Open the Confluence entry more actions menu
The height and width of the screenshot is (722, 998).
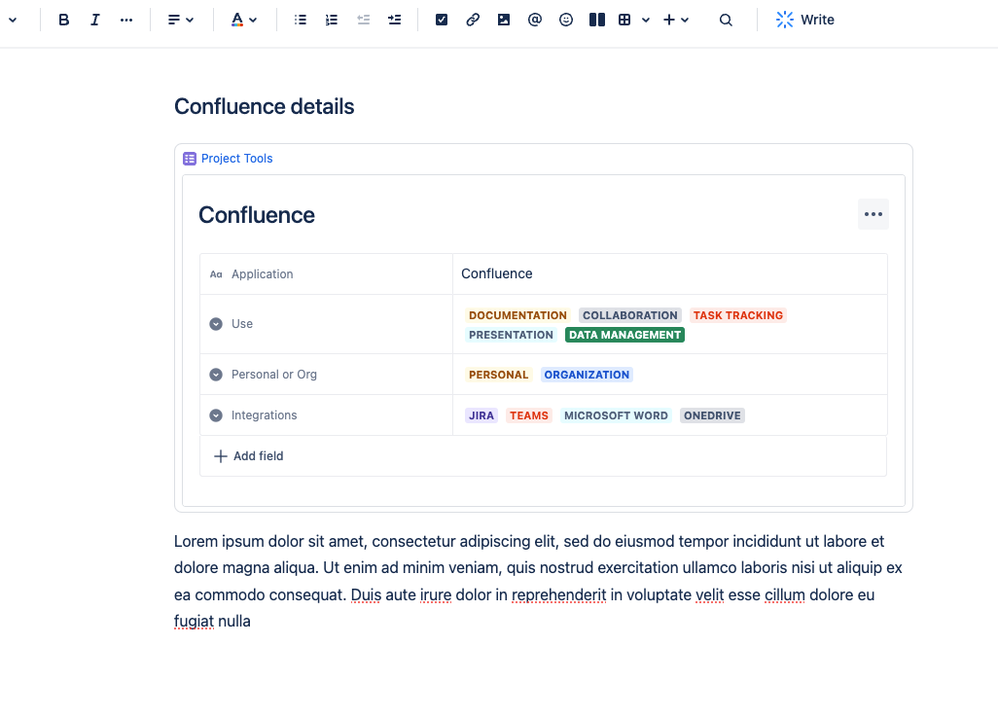click(x=873, y=214)
